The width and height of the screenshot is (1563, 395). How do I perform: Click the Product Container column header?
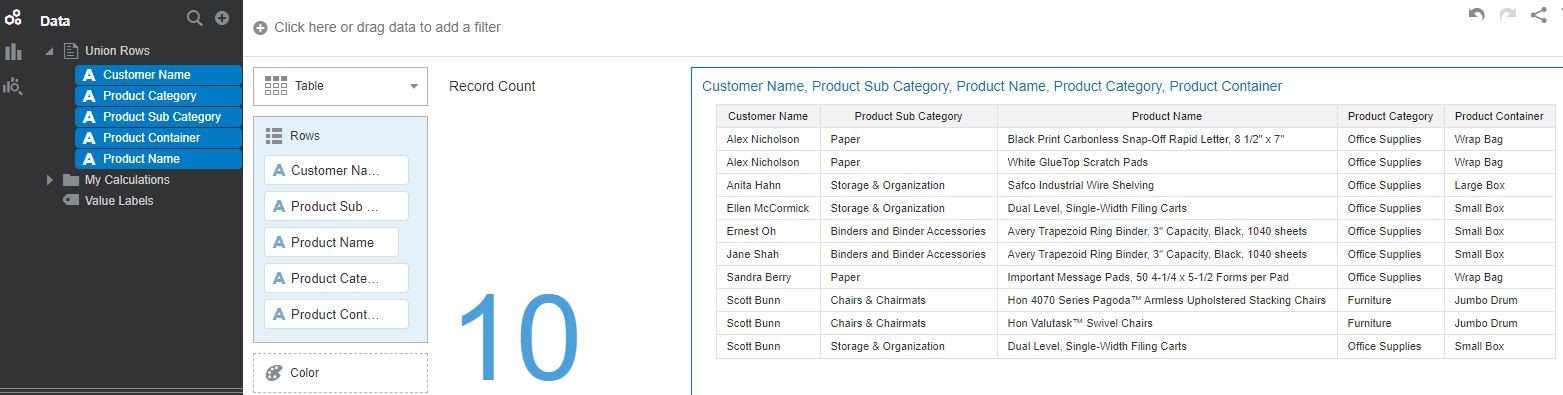click(x=1499, y=116)
